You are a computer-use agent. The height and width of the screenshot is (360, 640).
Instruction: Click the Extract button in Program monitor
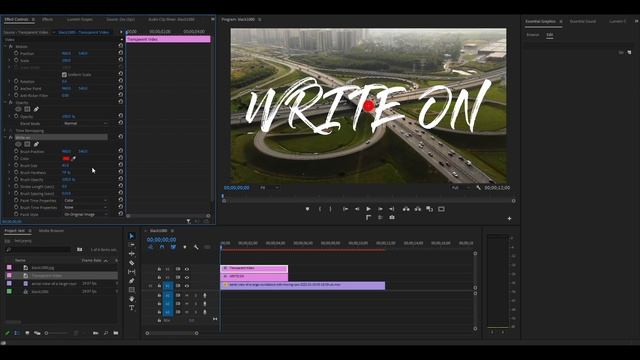[418, 209]
